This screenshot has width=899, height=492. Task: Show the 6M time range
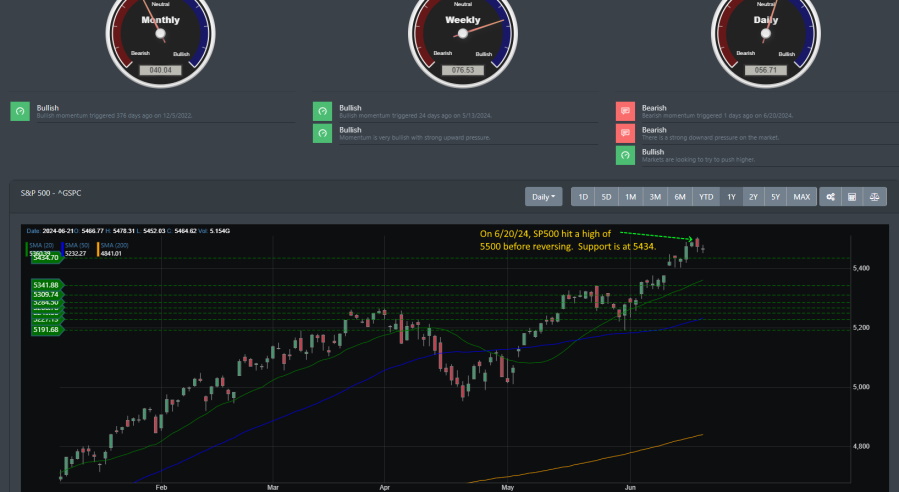(x=680, y=197)
